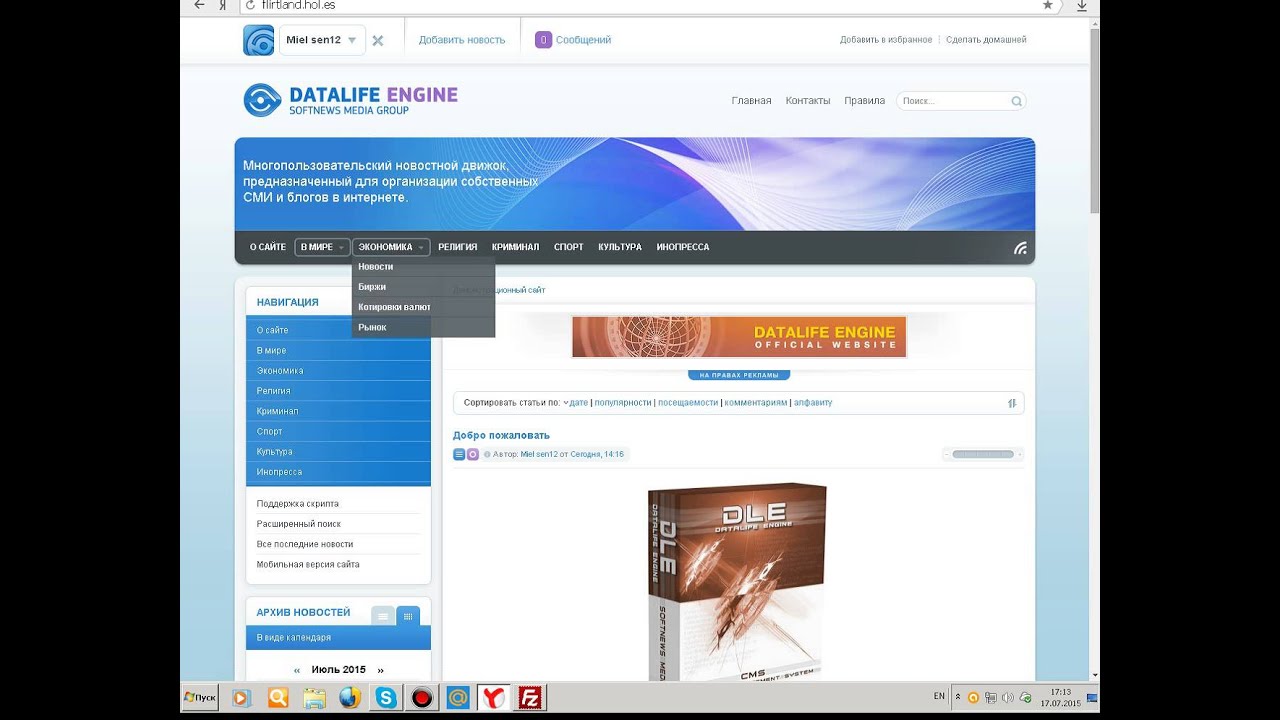
Task: Switch archive to list view tab icon
Action: [383, 616]
